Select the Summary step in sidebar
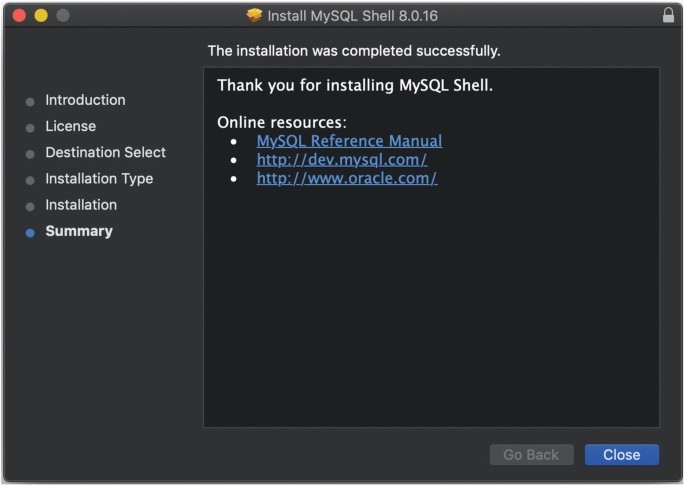685x486 pixels. [x=79, y=231]
